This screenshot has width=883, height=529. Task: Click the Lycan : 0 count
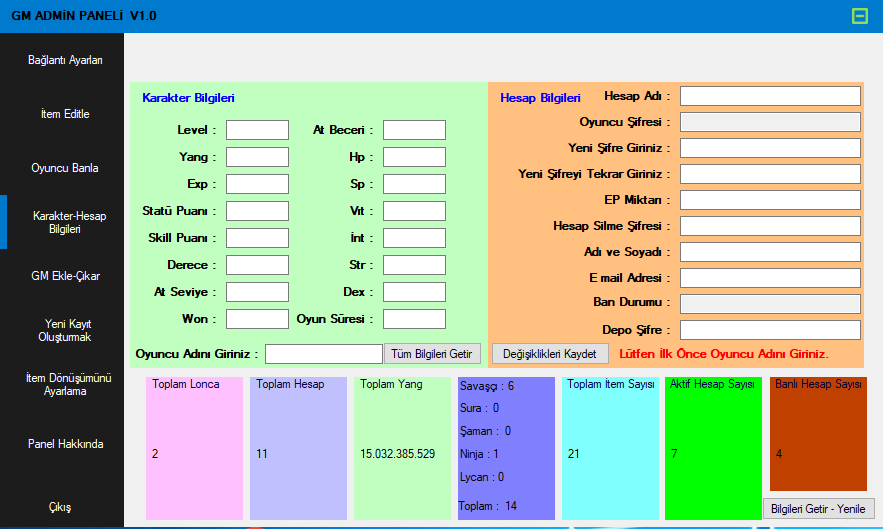click(x=482, y=477)
